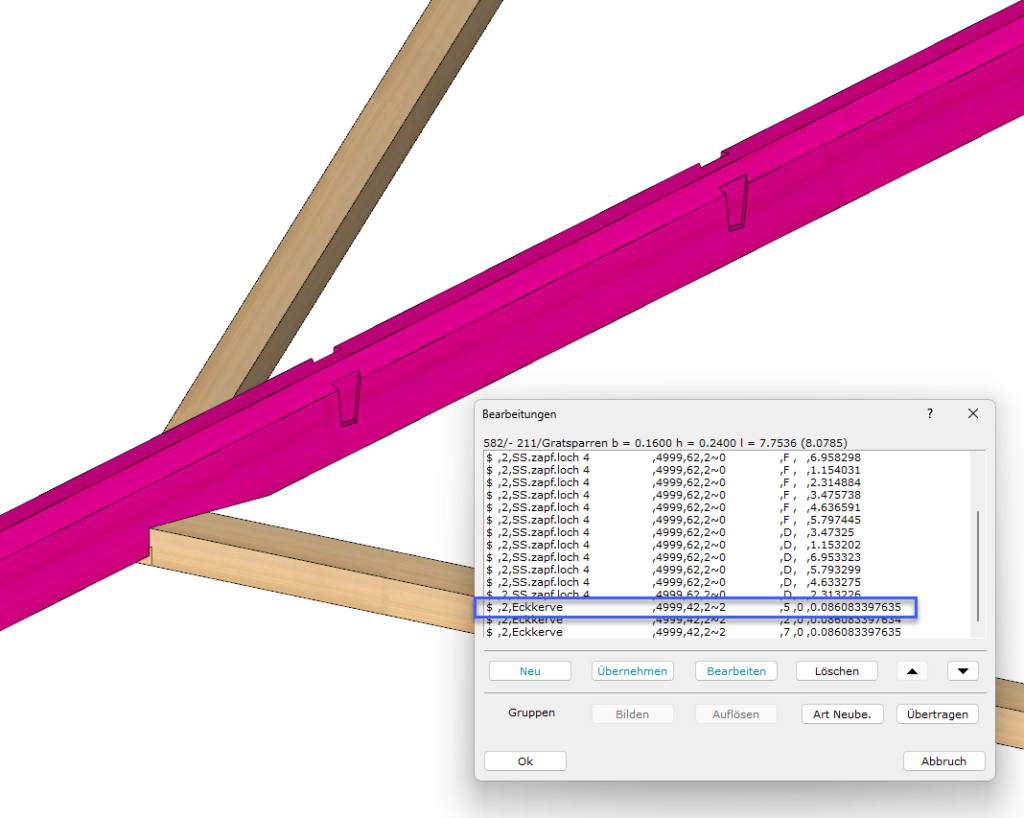Delete the entry with the Löschen button
The image size is (1024, 818).
click(836, 671)
